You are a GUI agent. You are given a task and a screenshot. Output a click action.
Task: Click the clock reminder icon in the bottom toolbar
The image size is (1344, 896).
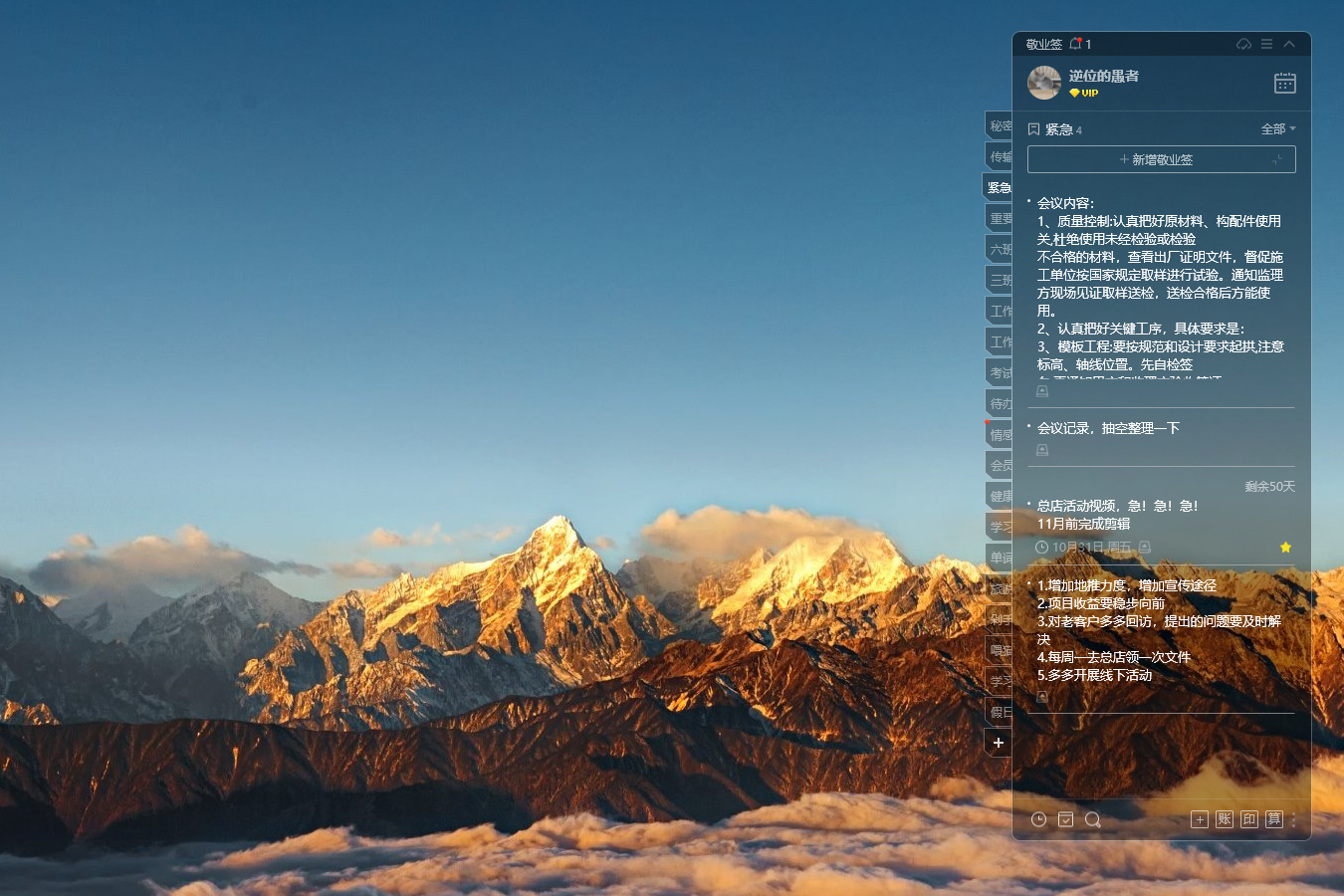pos(1038,819)
